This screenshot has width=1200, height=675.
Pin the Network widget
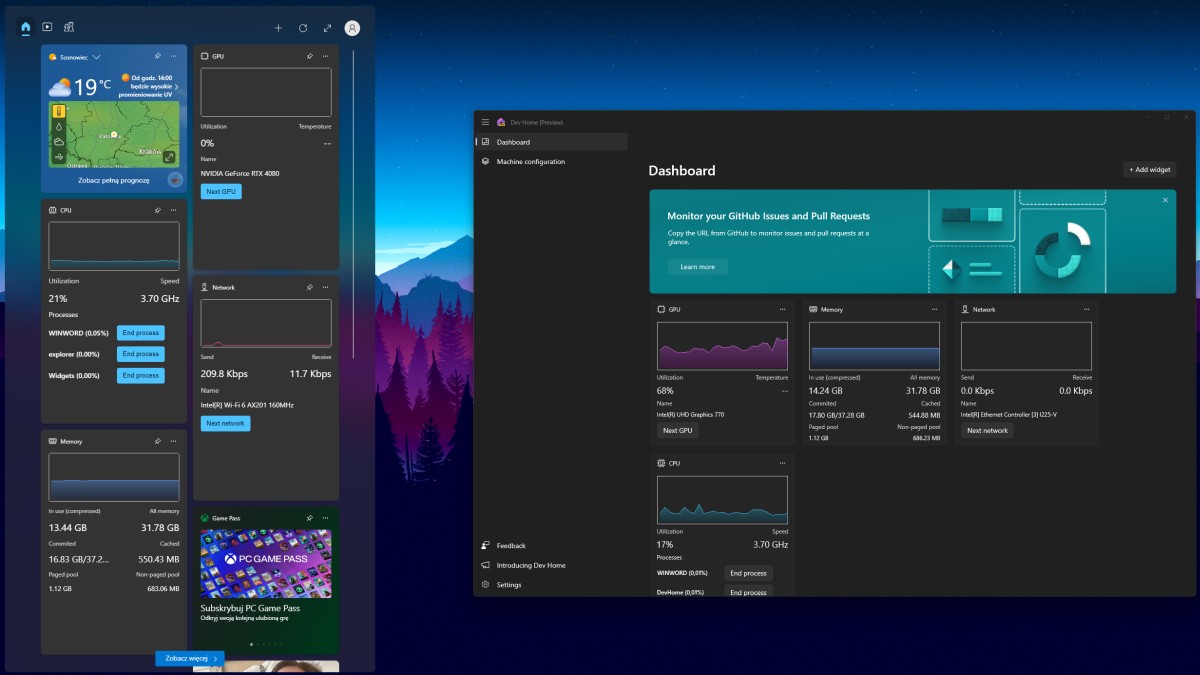(x=310, y=287)
